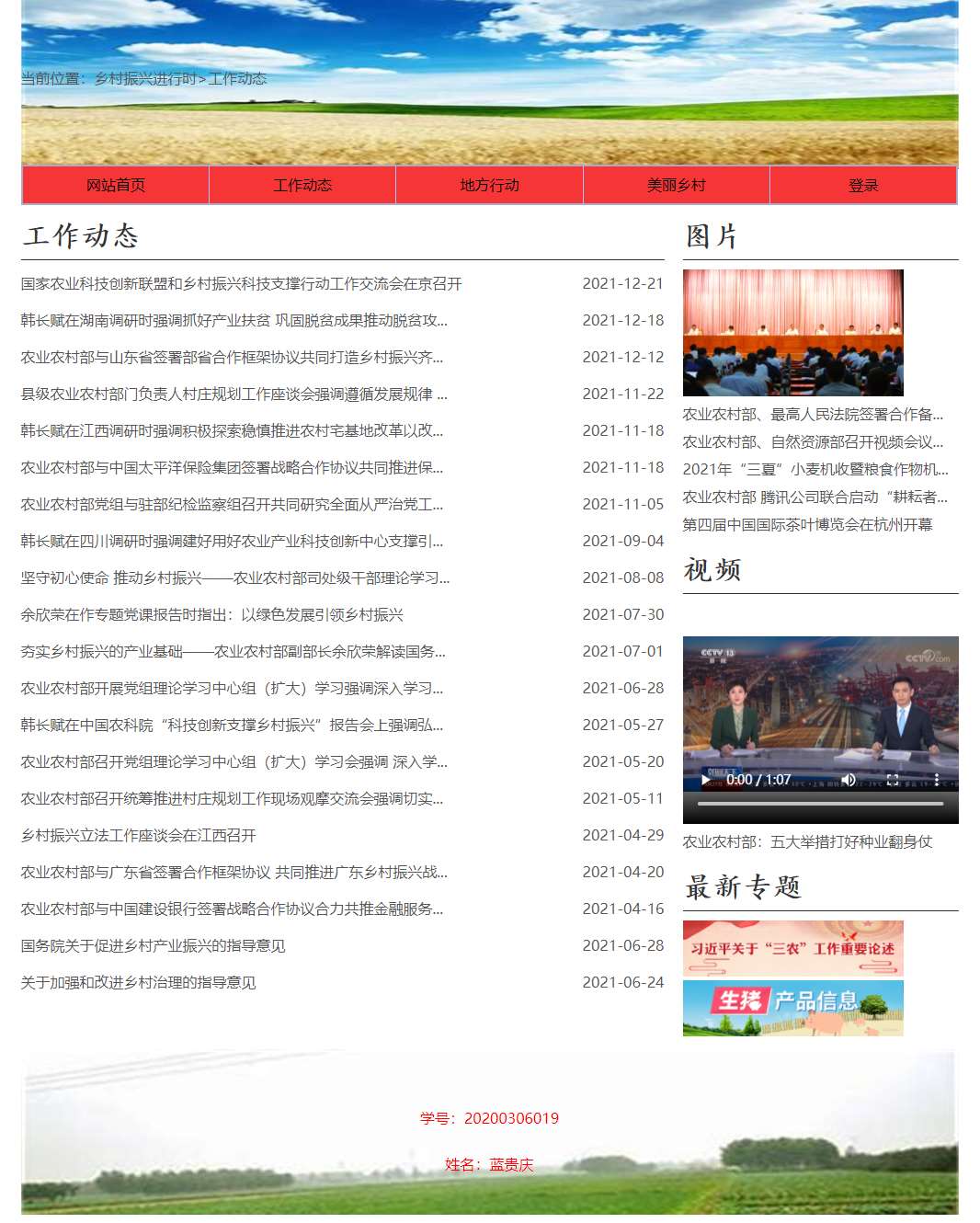The height and width of the screenshot is (1223, 980).
Task: Open the 美丽乡村 navigation tab
Action: click(x=677, y=185)
